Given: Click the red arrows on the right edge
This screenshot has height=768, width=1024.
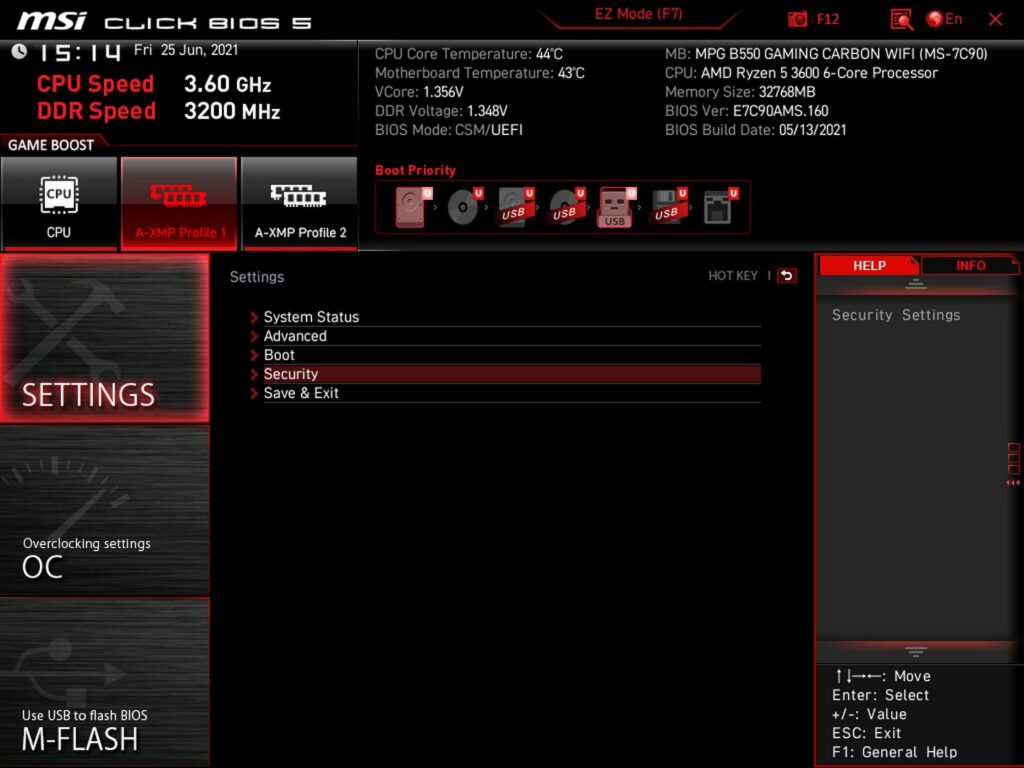Looking at the screenshot, I should click(x=1013, y=483).
